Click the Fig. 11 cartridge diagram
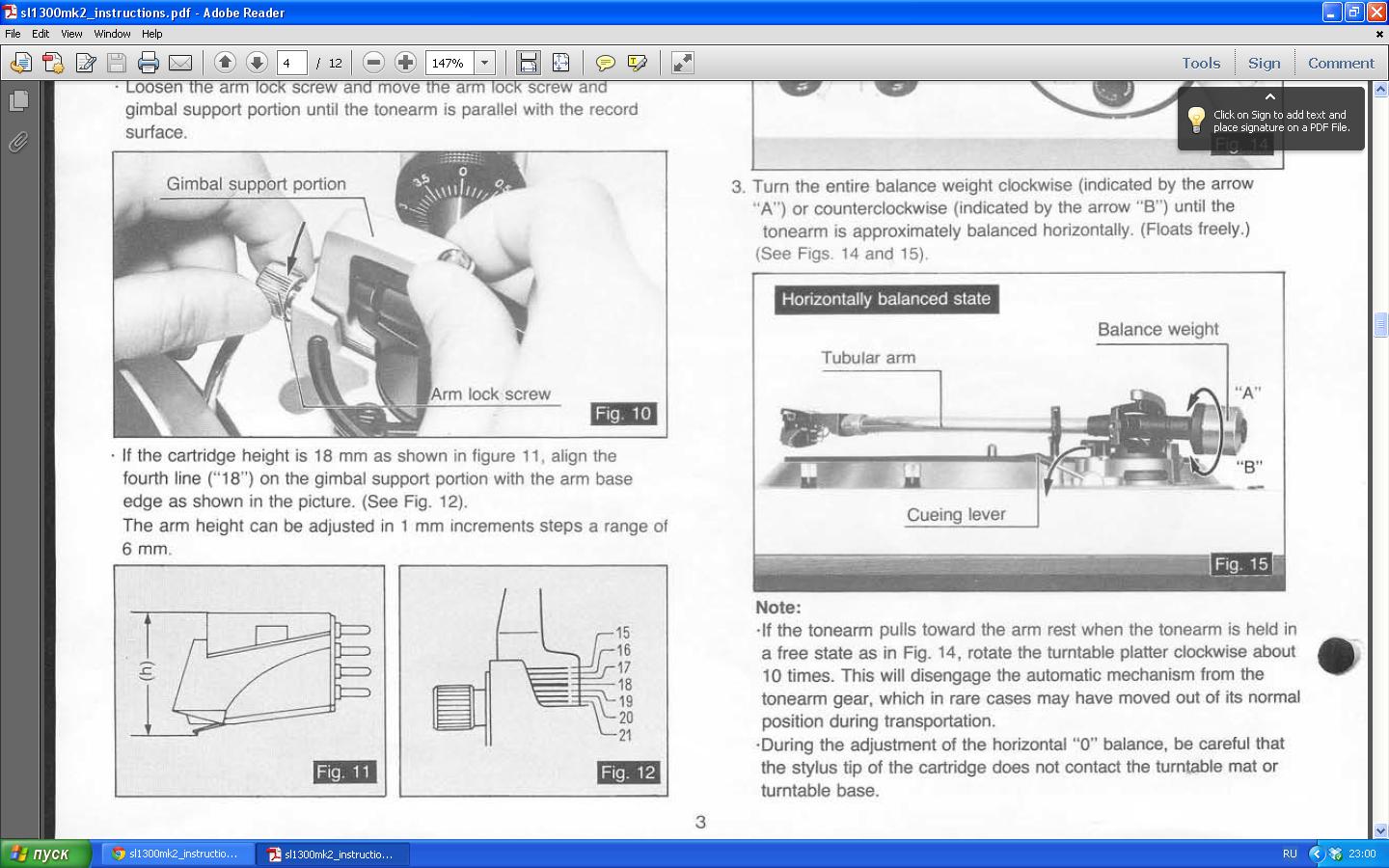Screen dimensions: 1389x868 [x=250, y=681]
